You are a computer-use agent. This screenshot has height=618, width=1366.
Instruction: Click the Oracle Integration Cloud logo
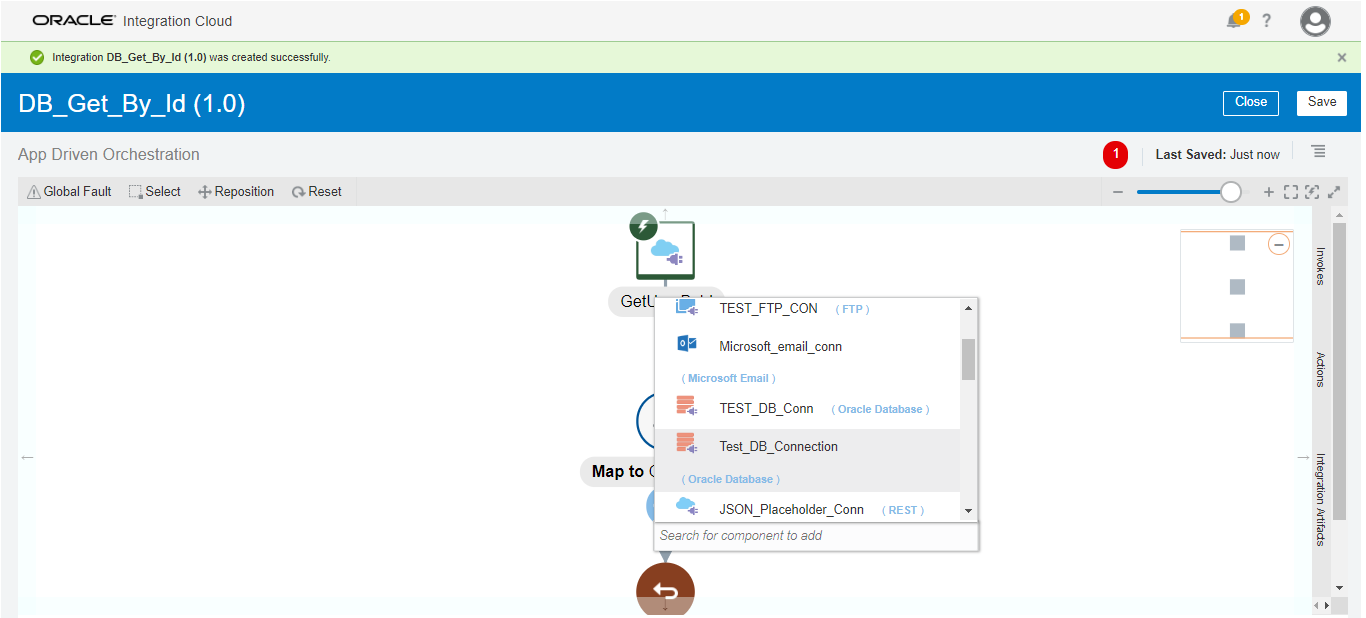(132, 20)
